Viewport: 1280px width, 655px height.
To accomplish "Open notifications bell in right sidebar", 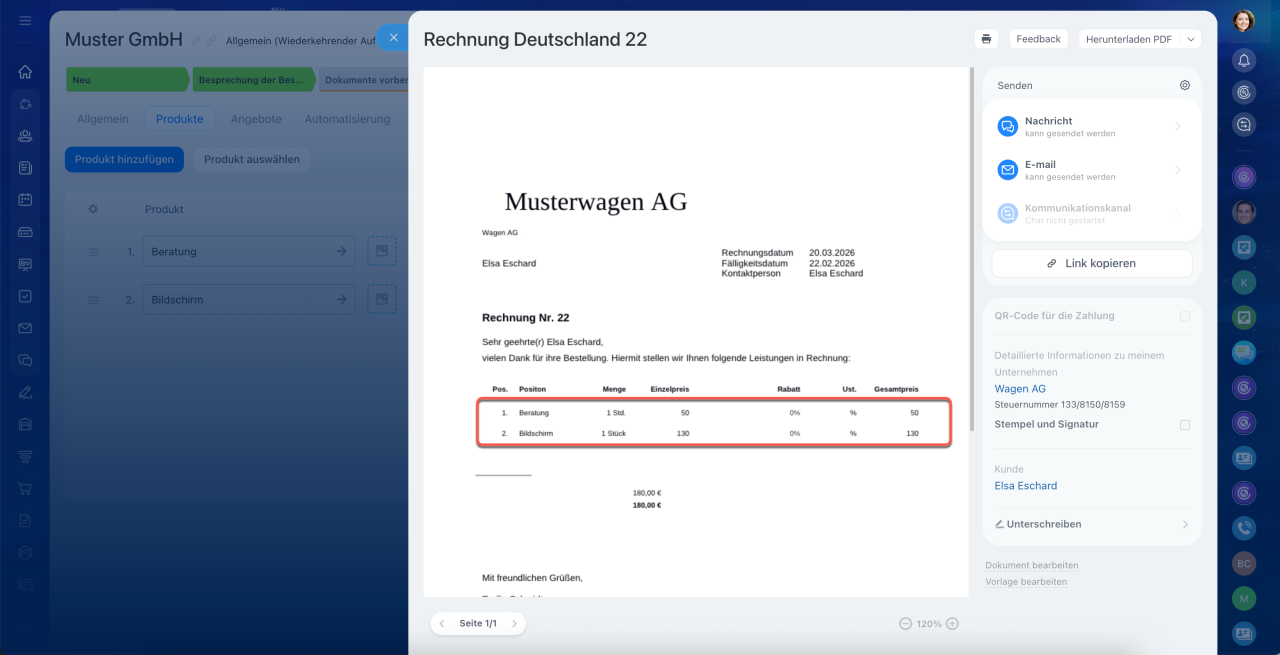I will point(1243,61).
